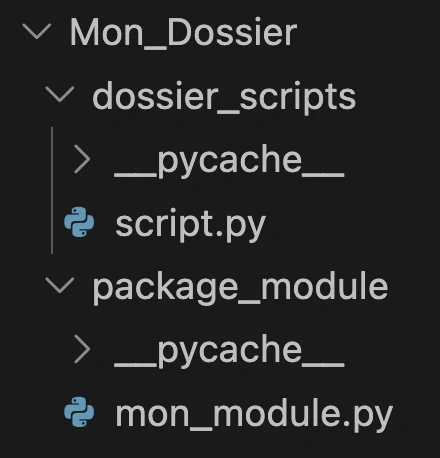This screenshot has width=440, height=458.
Task: Click the indent guide line beside script.py
Action: coord(52,190)
